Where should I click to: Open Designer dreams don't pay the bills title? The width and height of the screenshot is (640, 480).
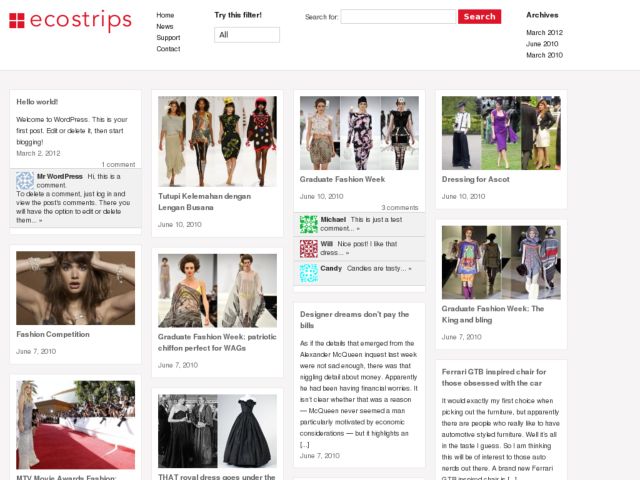point(354,320)
